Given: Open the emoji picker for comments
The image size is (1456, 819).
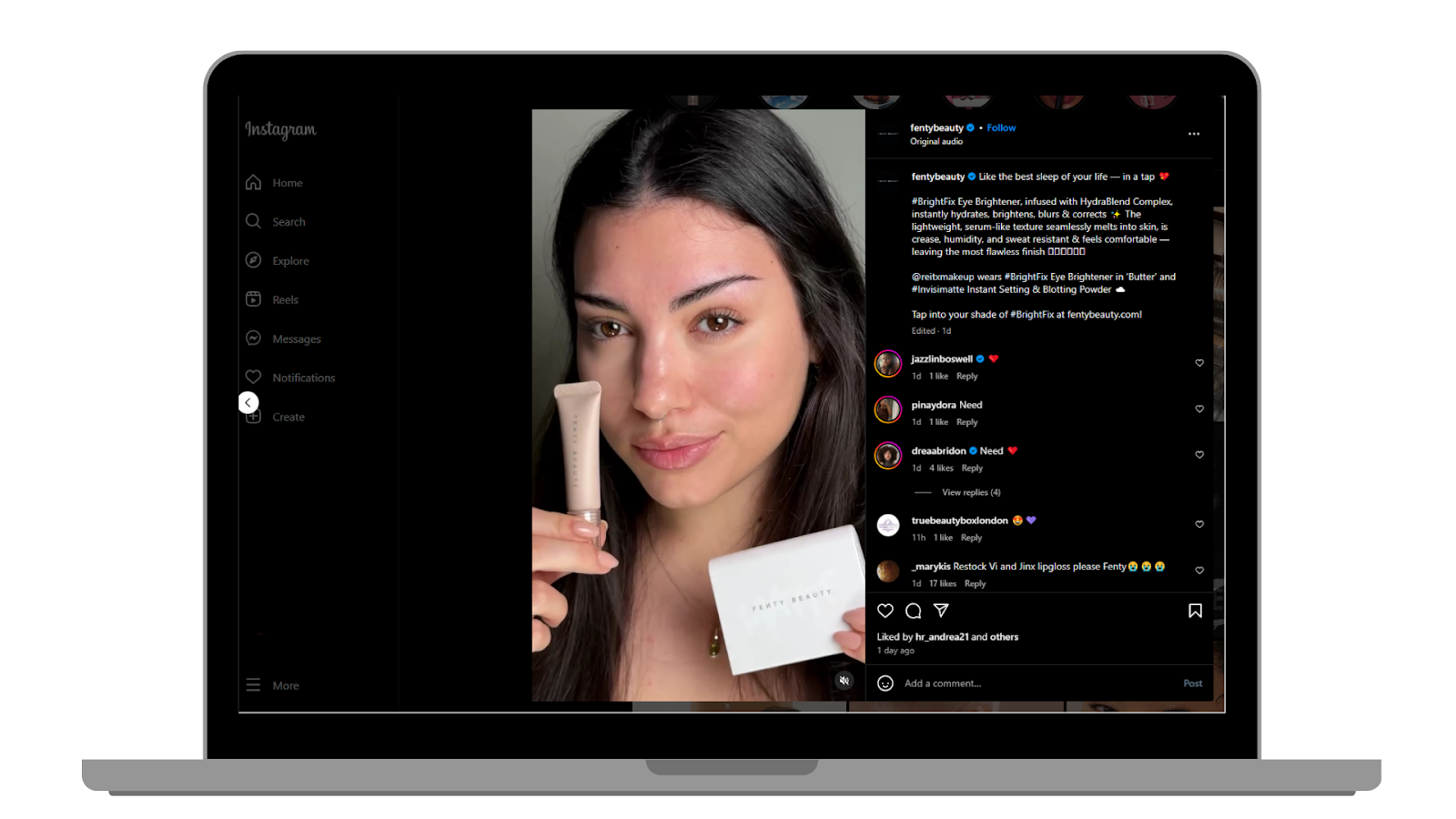Looking at the screenshot, I should pos(885,683).
